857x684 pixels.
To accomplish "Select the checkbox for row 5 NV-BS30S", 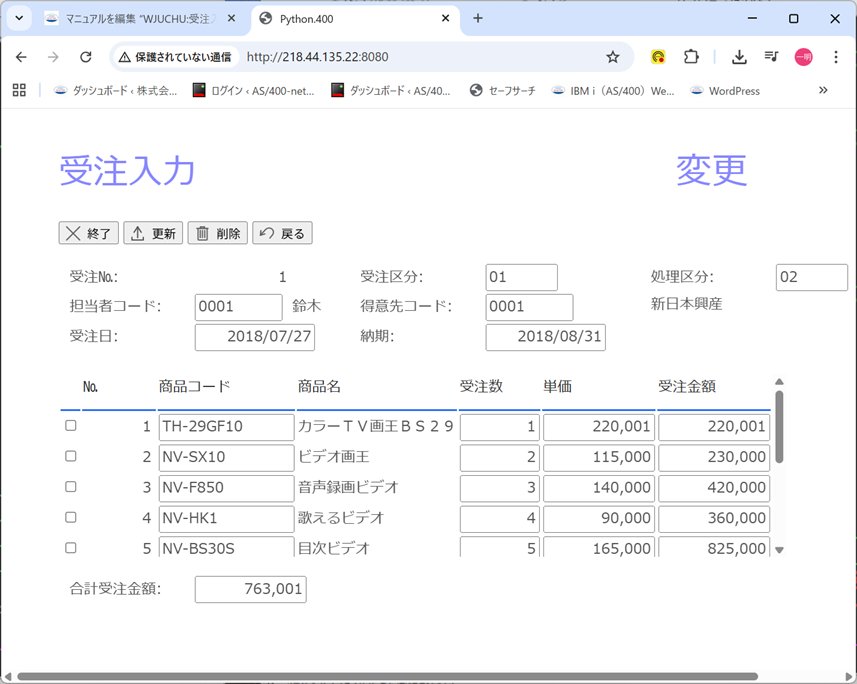I will pyautogui.click(x=70, y=548).
